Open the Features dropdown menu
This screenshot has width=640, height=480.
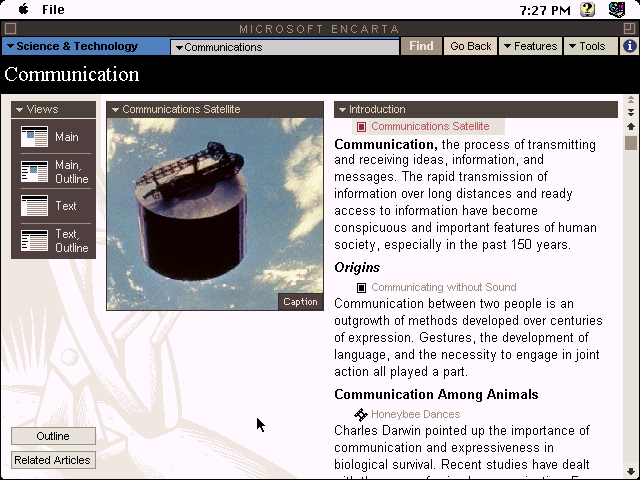(531, 46)
